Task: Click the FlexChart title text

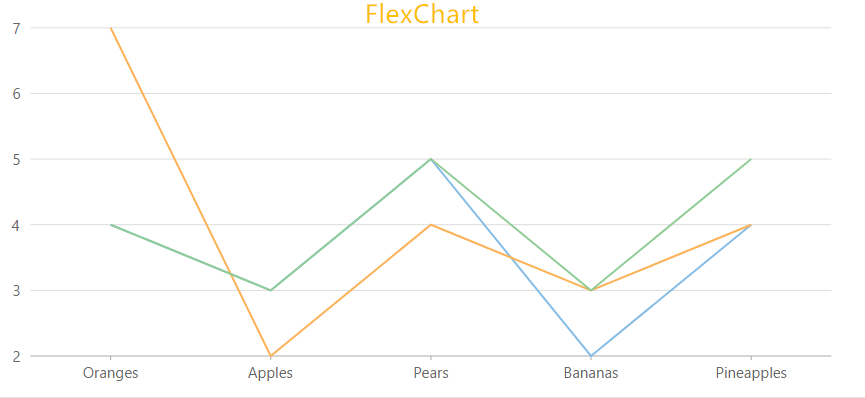Action: (422, 15)
